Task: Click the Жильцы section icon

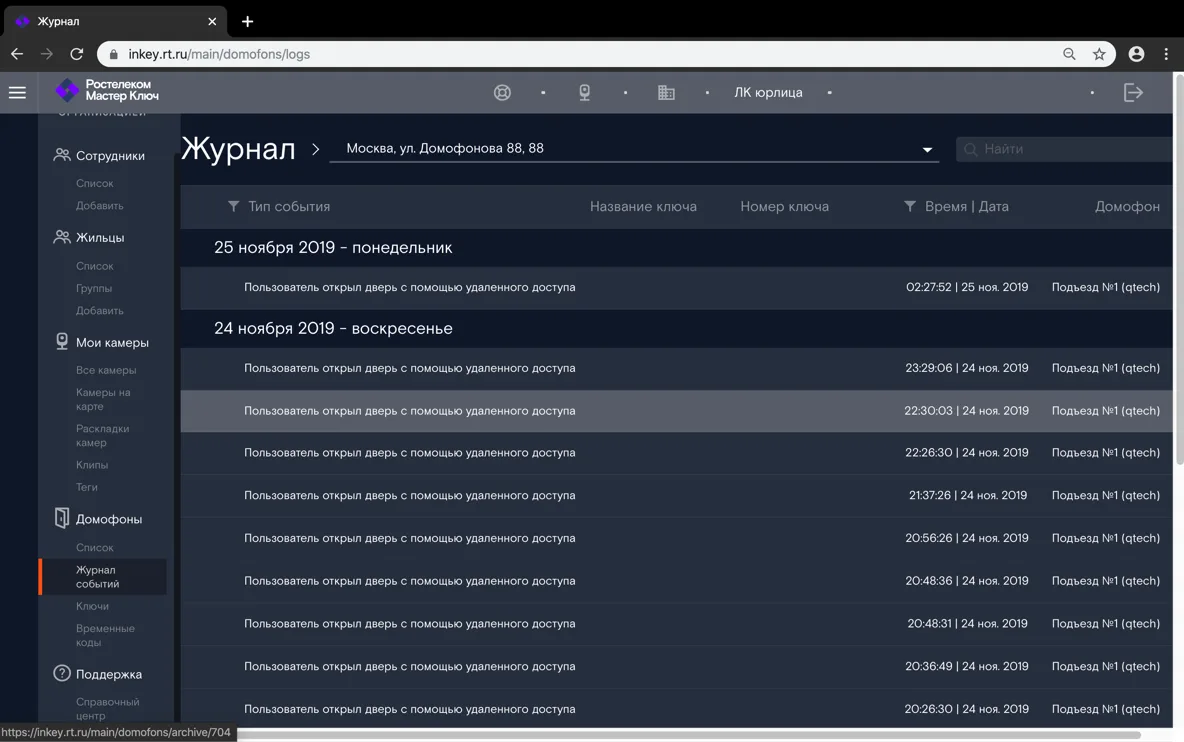Action: pos(62,237)
